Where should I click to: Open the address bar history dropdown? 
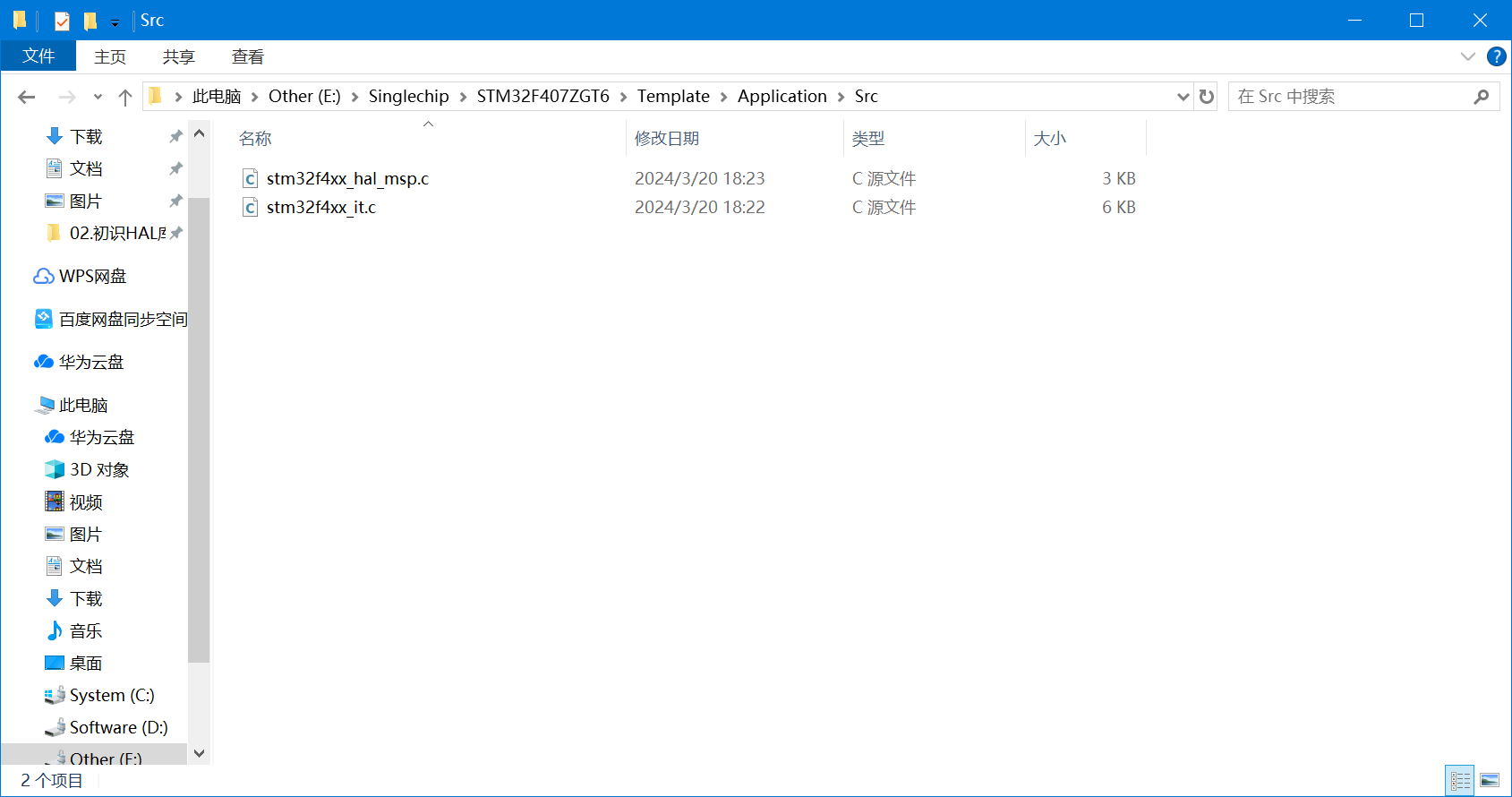1183,97
